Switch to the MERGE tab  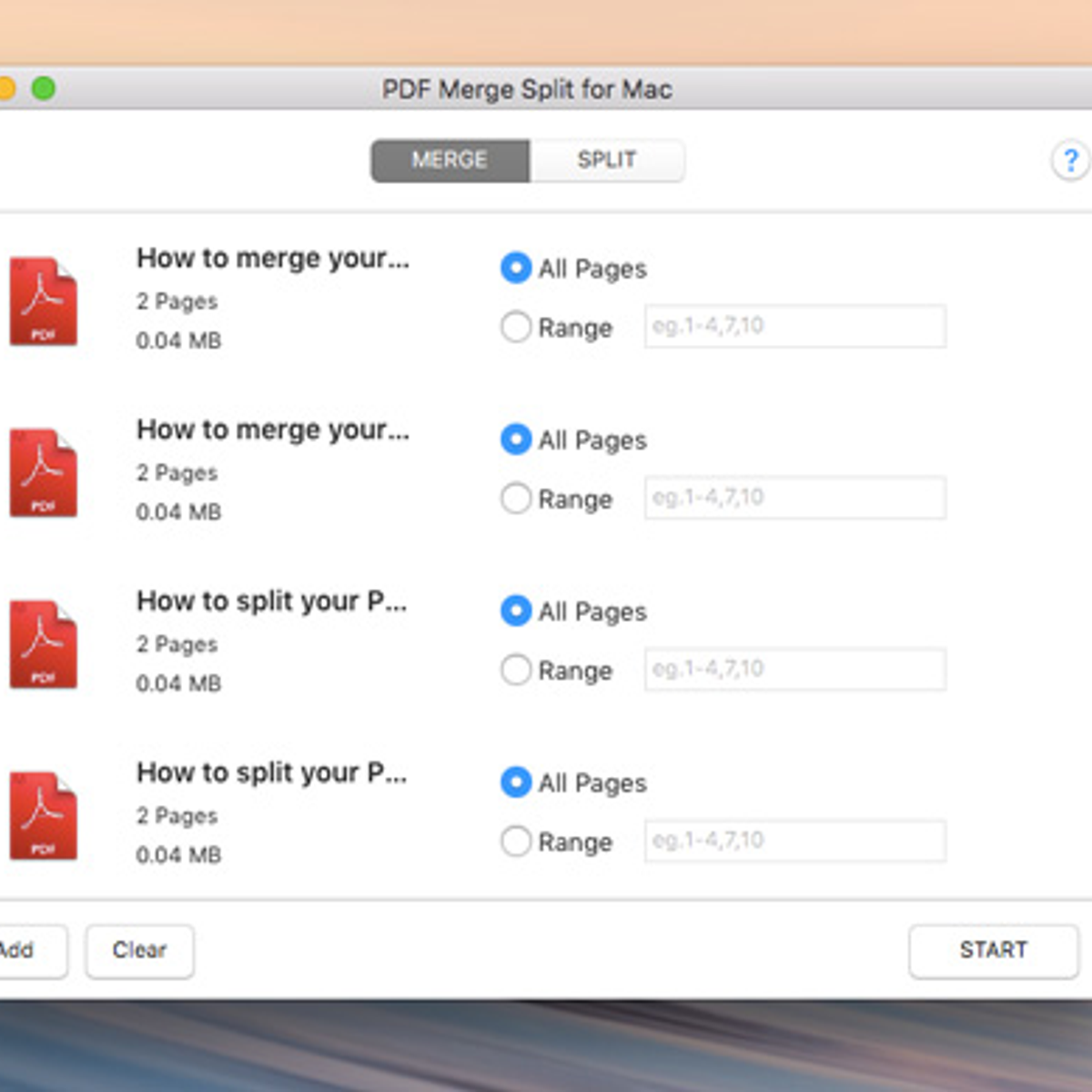coord(450,160)
